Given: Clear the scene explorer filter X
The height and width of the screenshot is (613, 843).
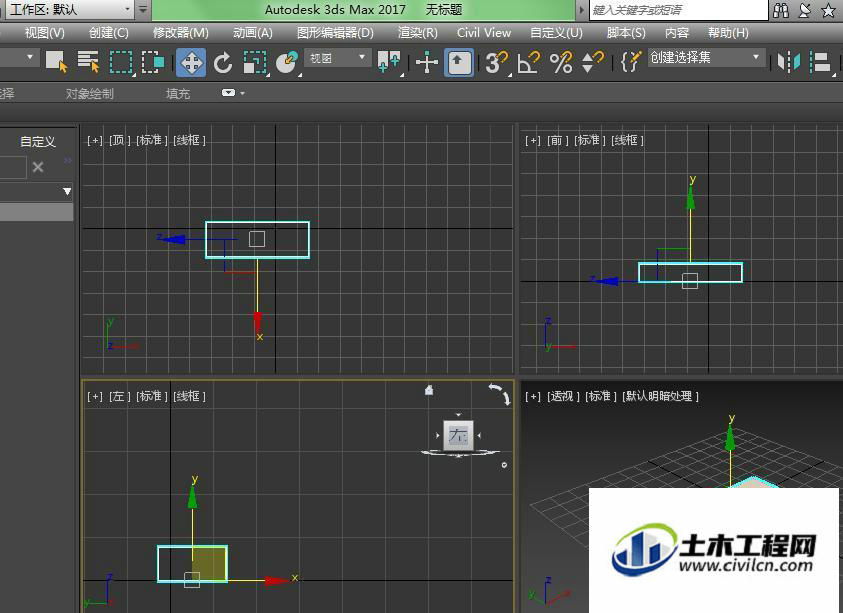Looking at the screenshot, I should tap(38, 167).
